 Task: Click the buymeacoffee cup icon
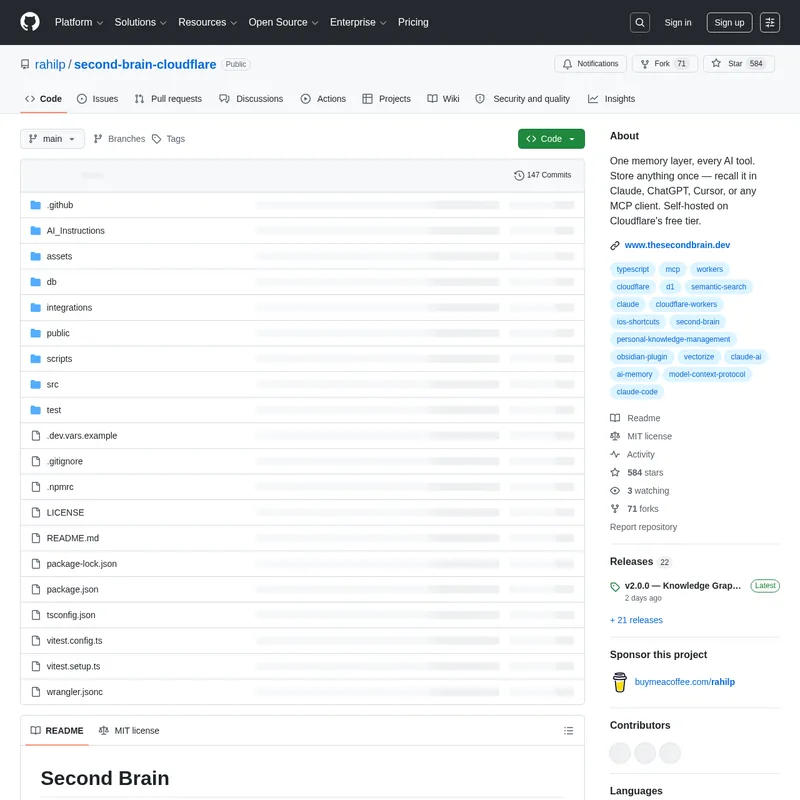pyautogui.click(x=619, y=682)
